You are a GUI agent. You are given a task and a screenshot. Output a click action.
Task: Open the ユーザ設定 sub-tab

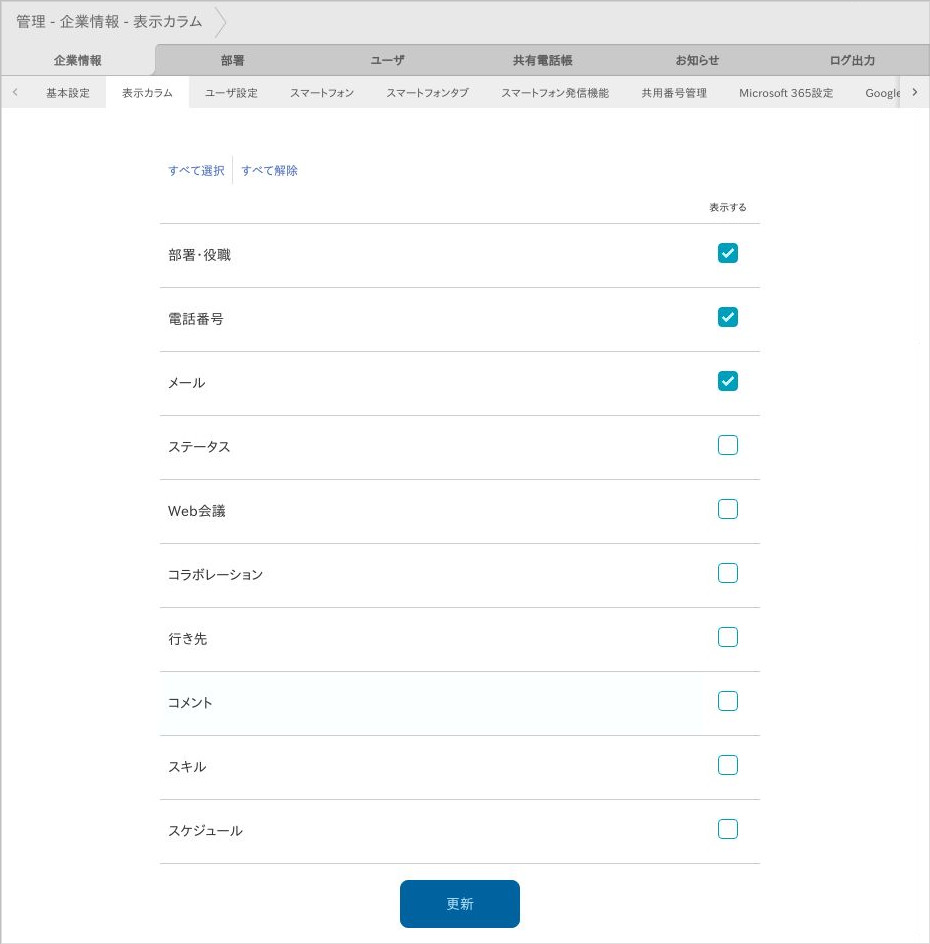(231, 93)
